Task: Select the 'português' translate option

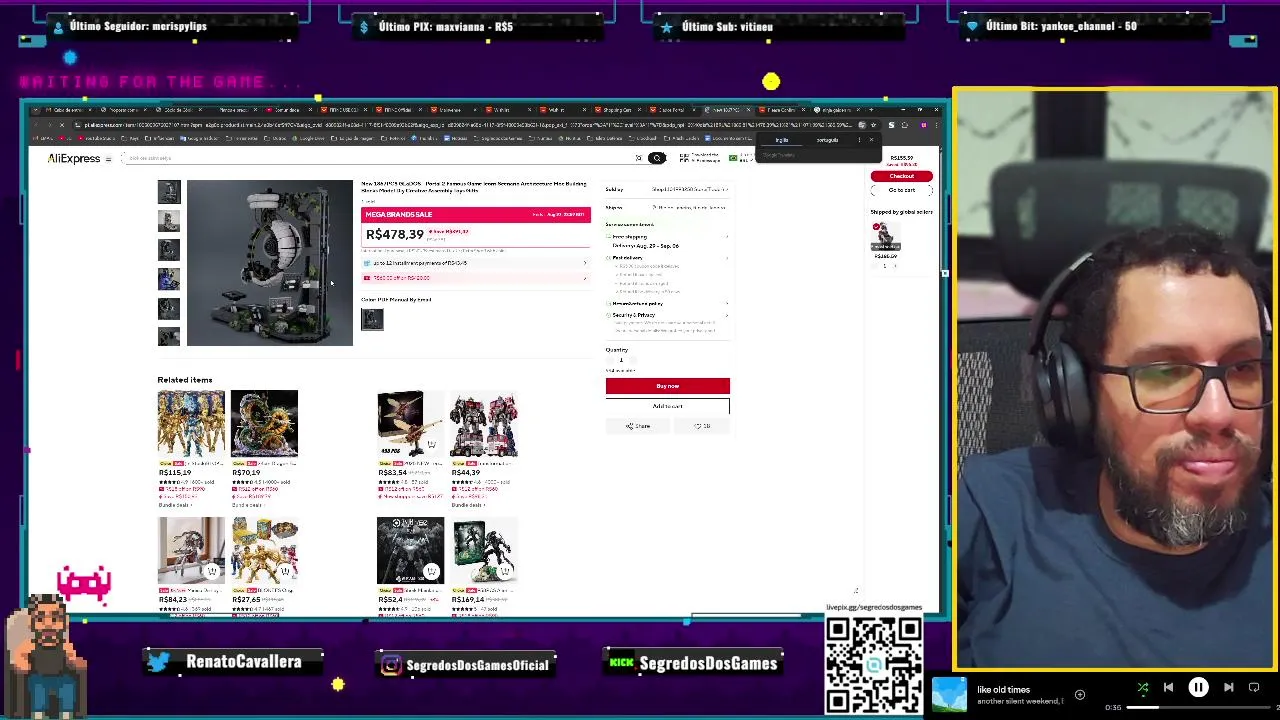Action: (827, 140)
